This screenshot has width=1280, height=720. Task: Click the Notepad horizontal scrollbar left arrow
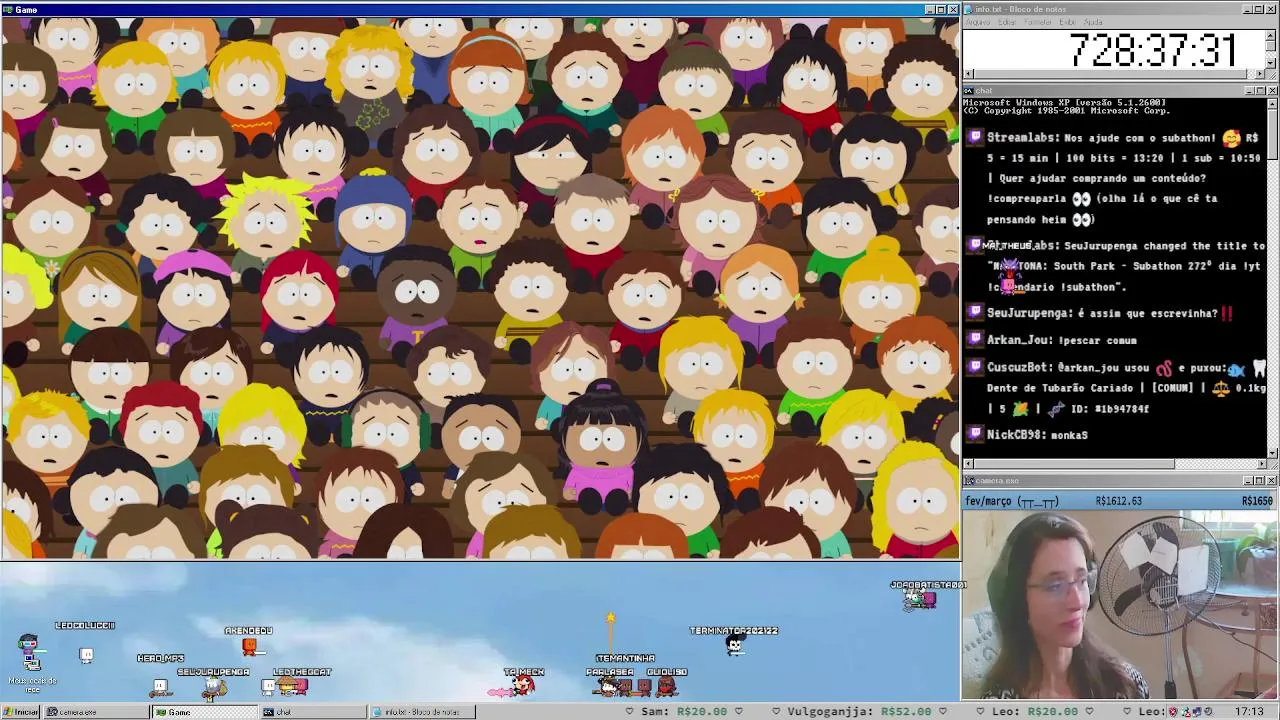click(x=968, y=74)
